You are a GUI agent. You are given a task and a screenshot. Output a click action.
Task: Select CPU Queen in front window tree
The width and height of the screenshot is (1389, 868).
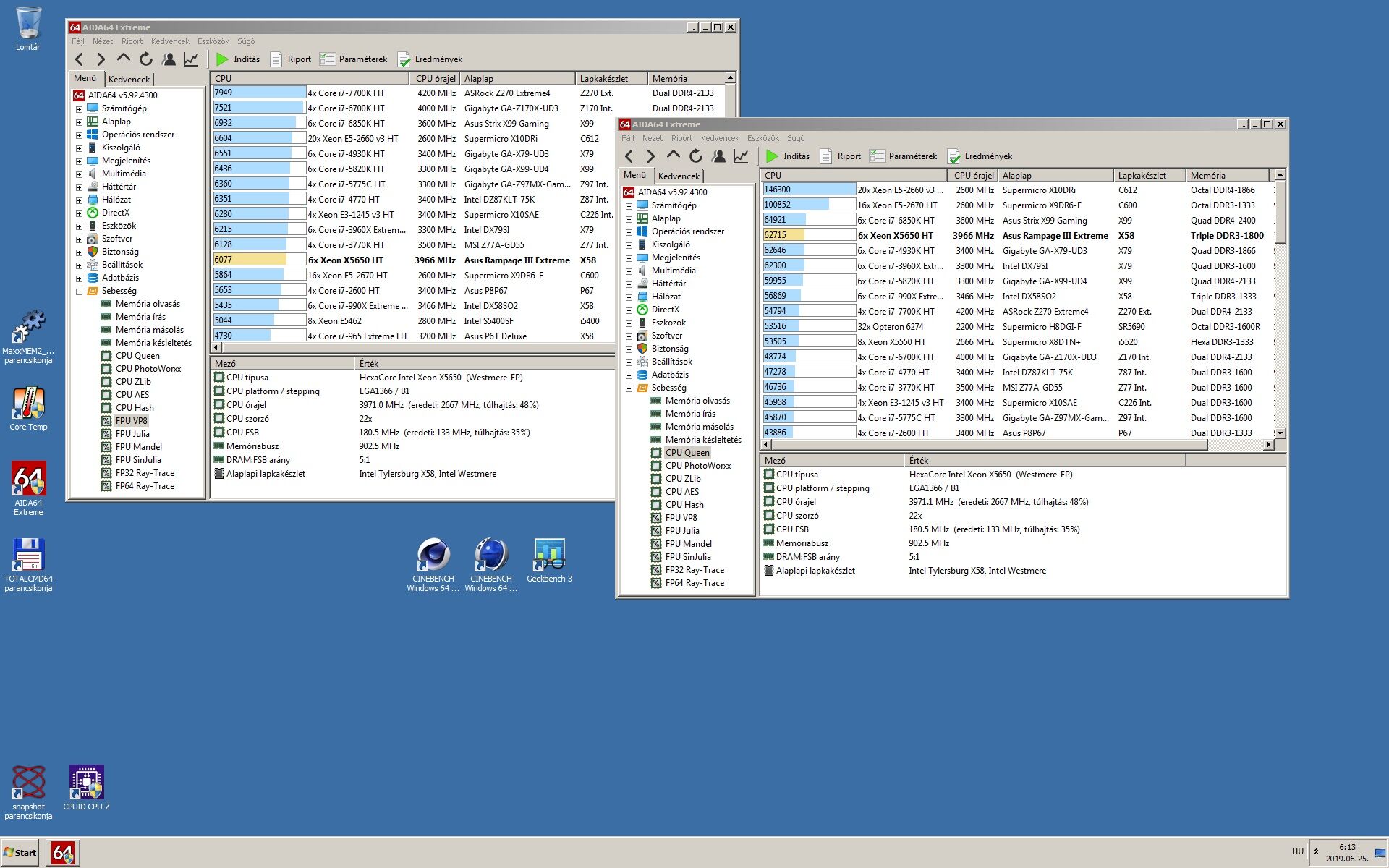pos(687,453)
